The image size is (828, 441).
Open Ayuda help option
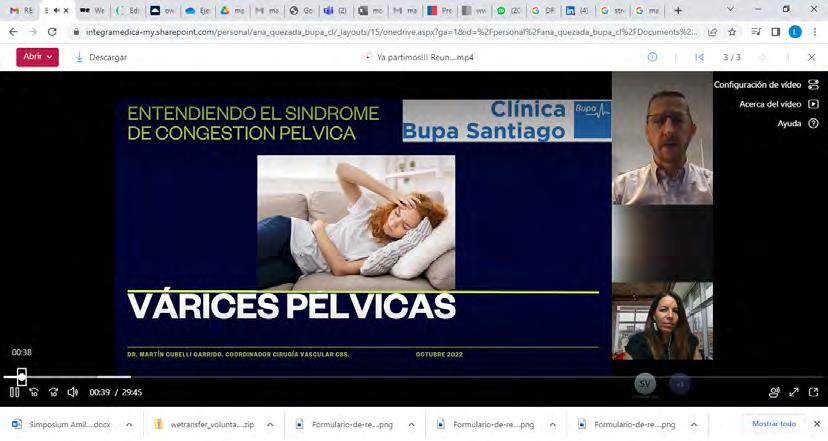[x=797, y=124]
